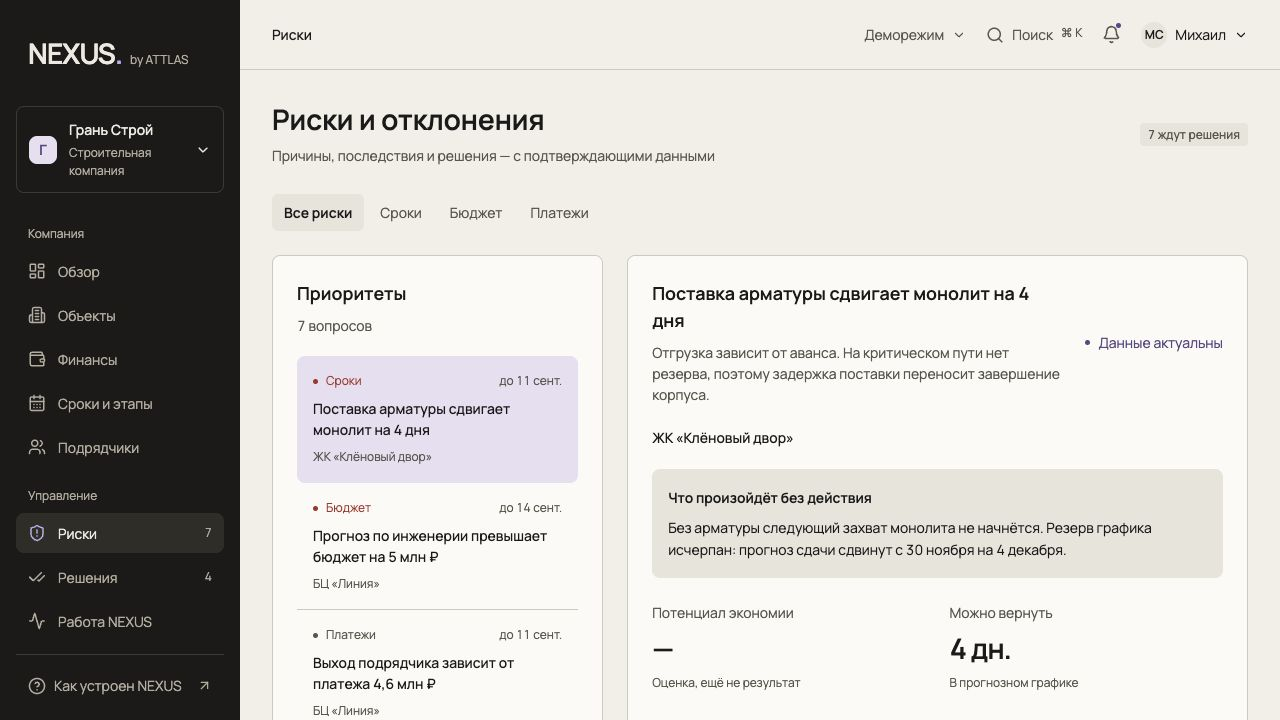Click the Финансы wallet icon
1280x720 pixels.
point(37,359)
